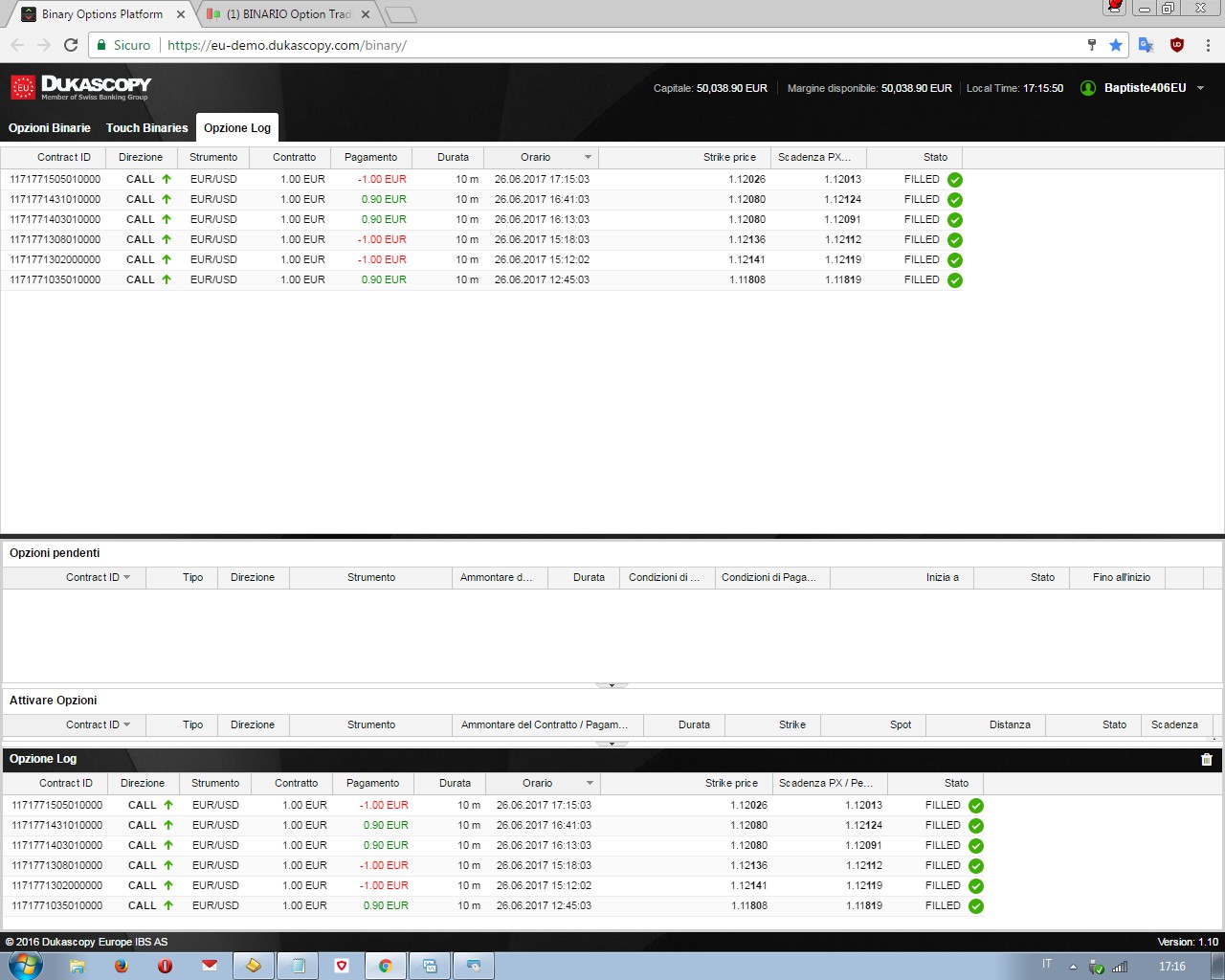The image size is (1225, 980).
Task: Click the Margine disponibile value
Action: pos(916,88)
